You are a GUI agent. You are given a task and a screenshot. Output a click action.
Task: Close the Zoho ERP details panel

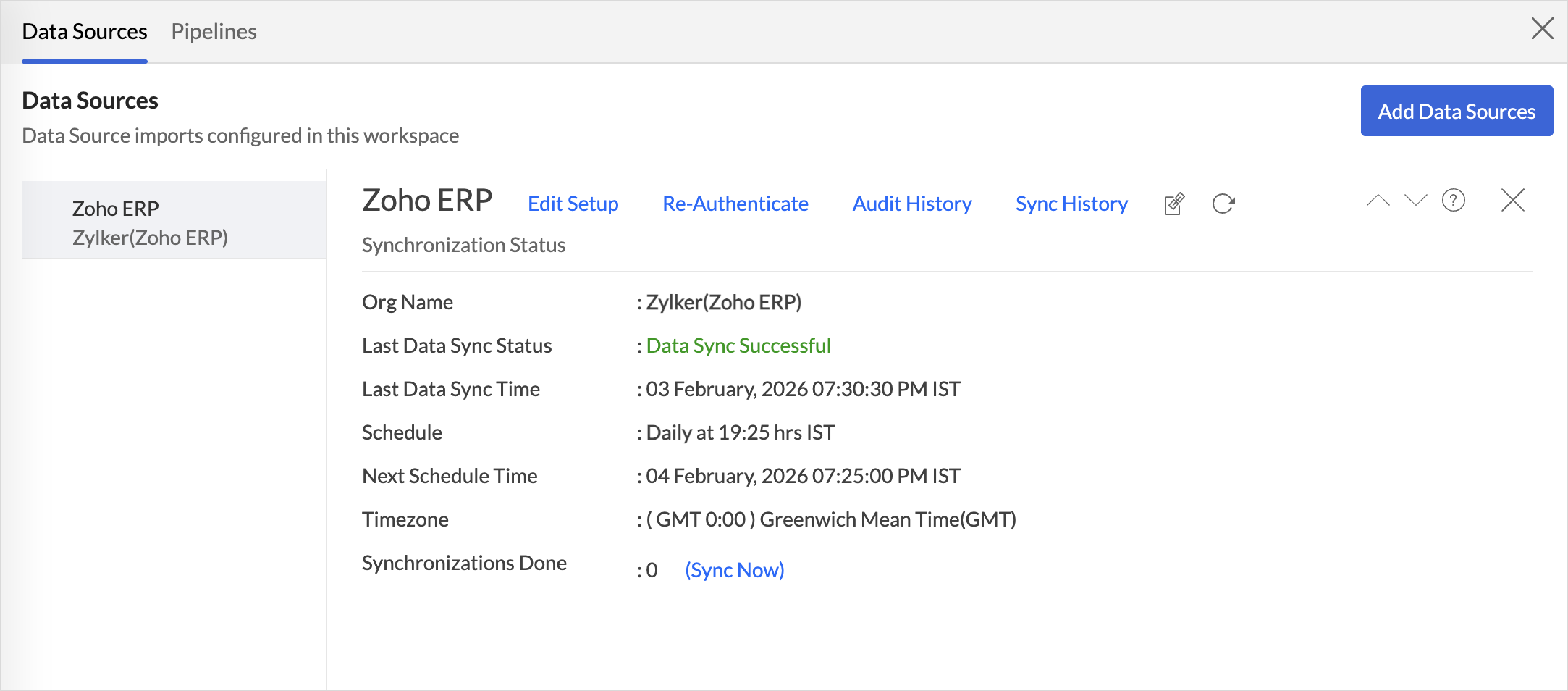coord(1512,201)
